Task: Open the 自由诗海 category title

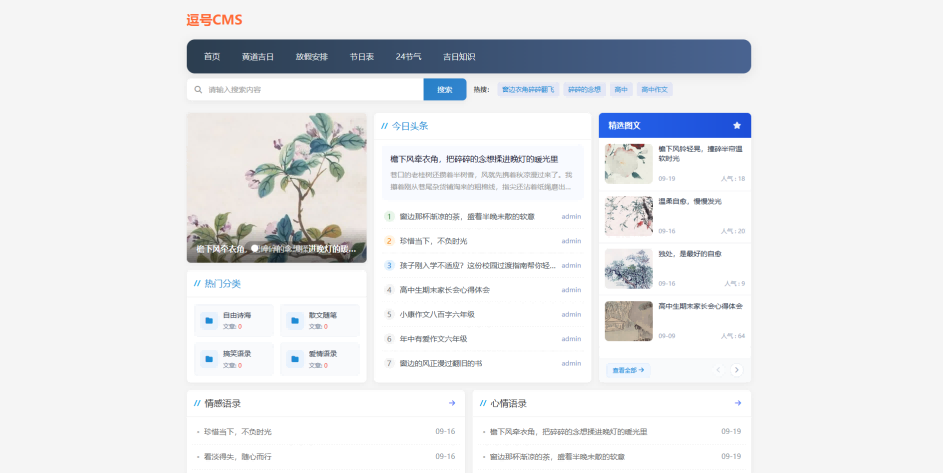Action: click(x=237, y=315)
